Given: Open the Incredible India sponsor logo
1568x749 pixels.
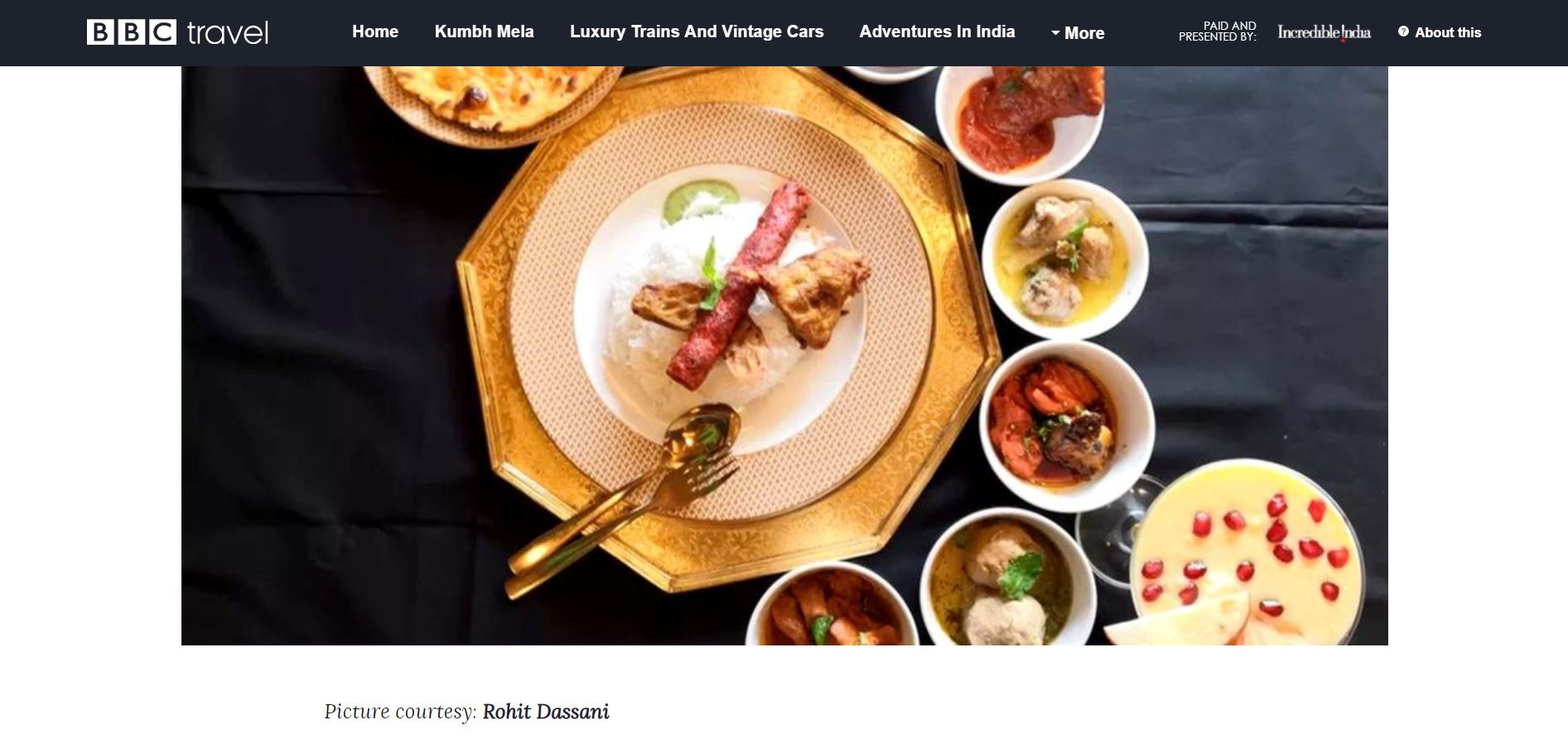Looking at the screenshot, I should pyautogui.click(x=1324, y=32).
